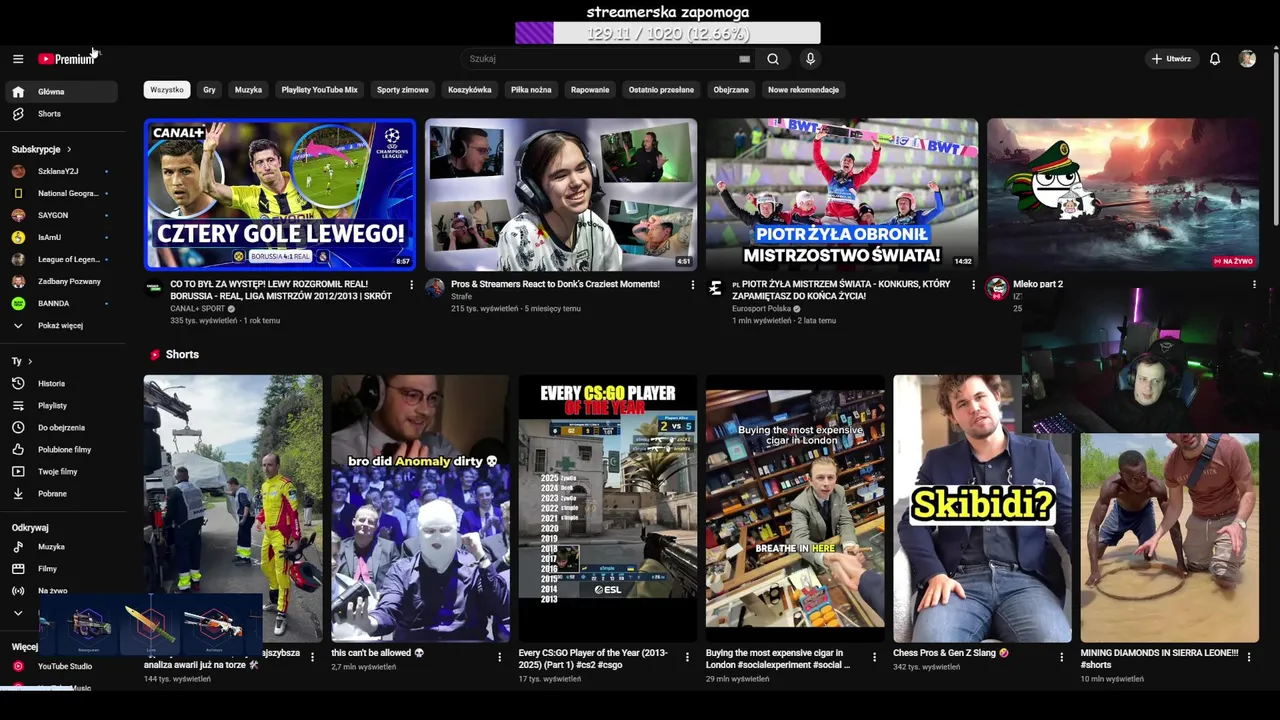Open YouTube Studio link
1280x720 pixels.
61,666
